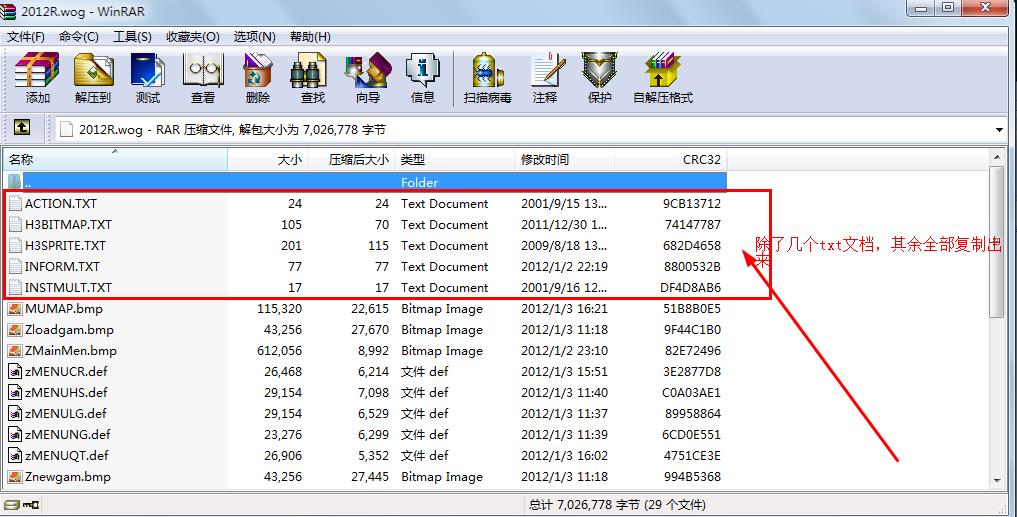Click size value 612,056 of ZMainMen.bmp
This screenshot has height=517, width=1017.
280,351
